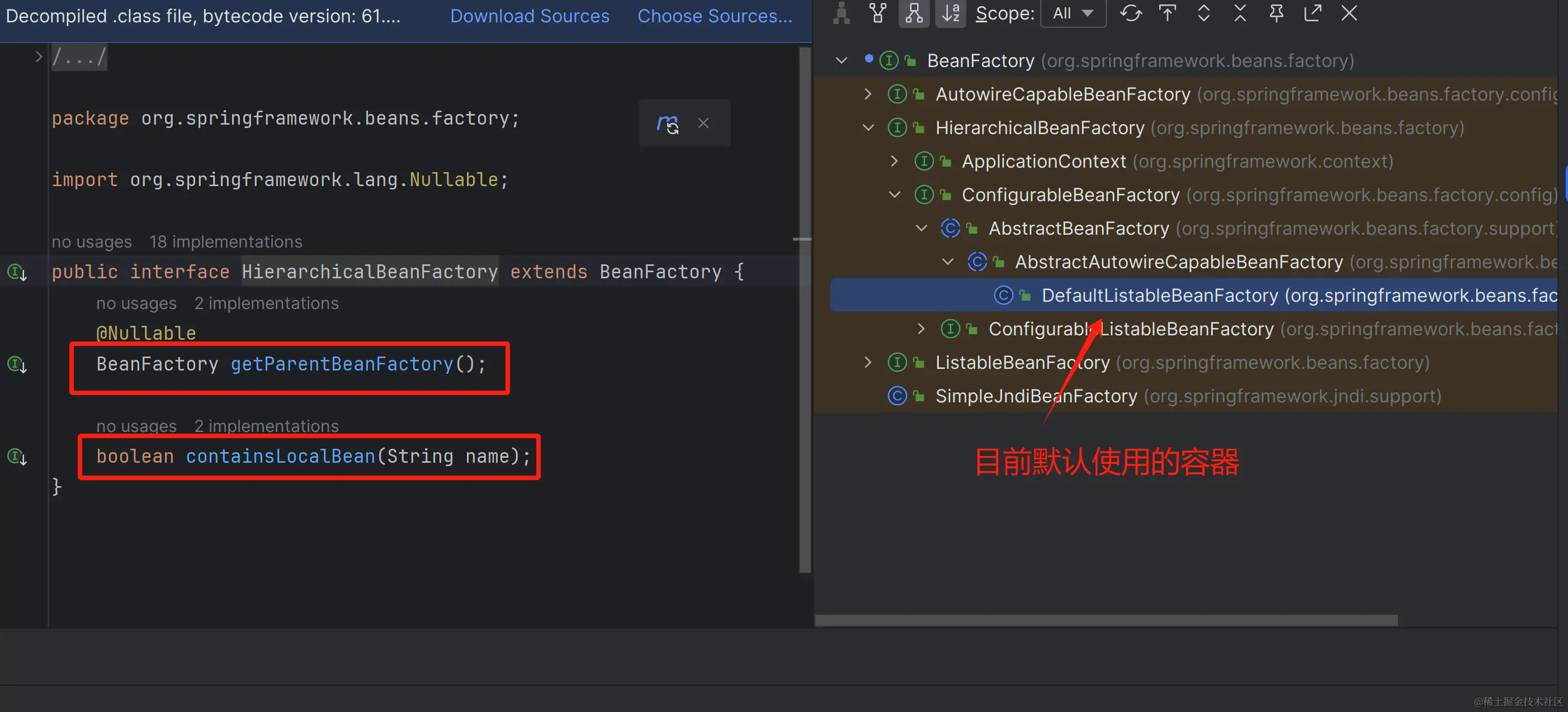Image resolution: width=1568 pixels, height=712 pixels.
Task: Show supertypes hierarchy icon
Action: click(x=877, y=13)
